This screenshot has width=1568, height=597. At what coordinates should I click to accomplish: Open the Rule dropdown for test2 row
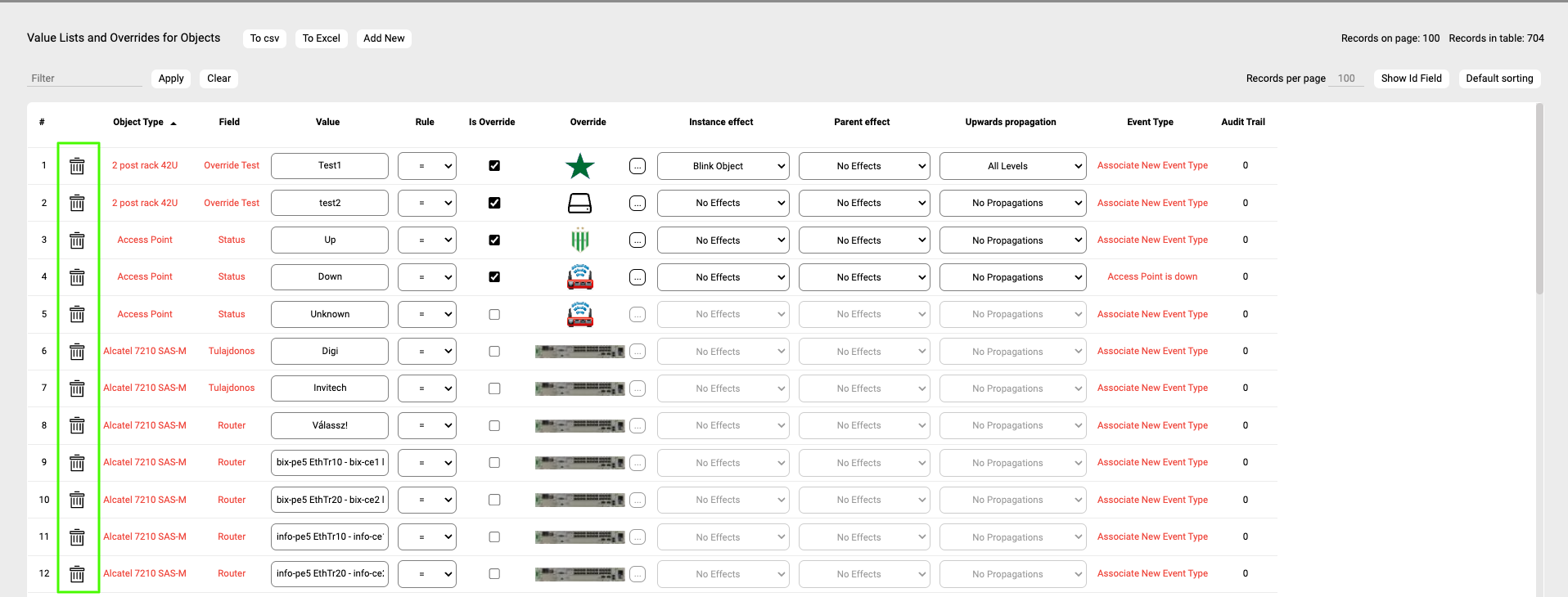(426, 203)
